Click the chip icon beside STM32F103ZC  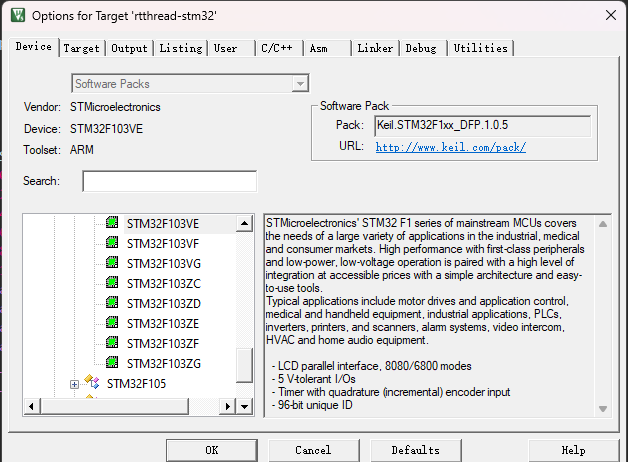coord(112,283)
